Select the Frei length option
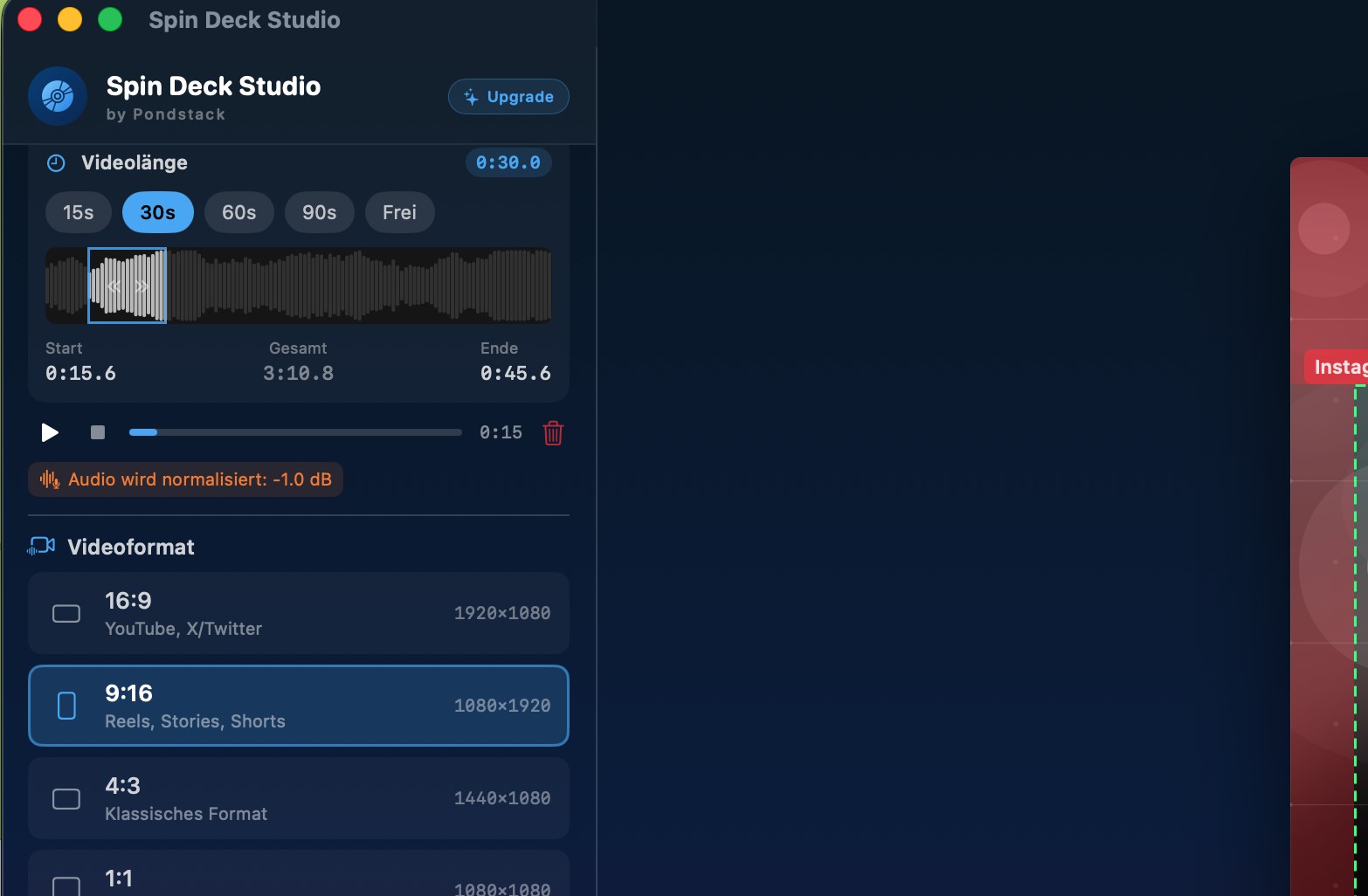Viewport: 1368px width, 896px height. click(x=400, y=212)
